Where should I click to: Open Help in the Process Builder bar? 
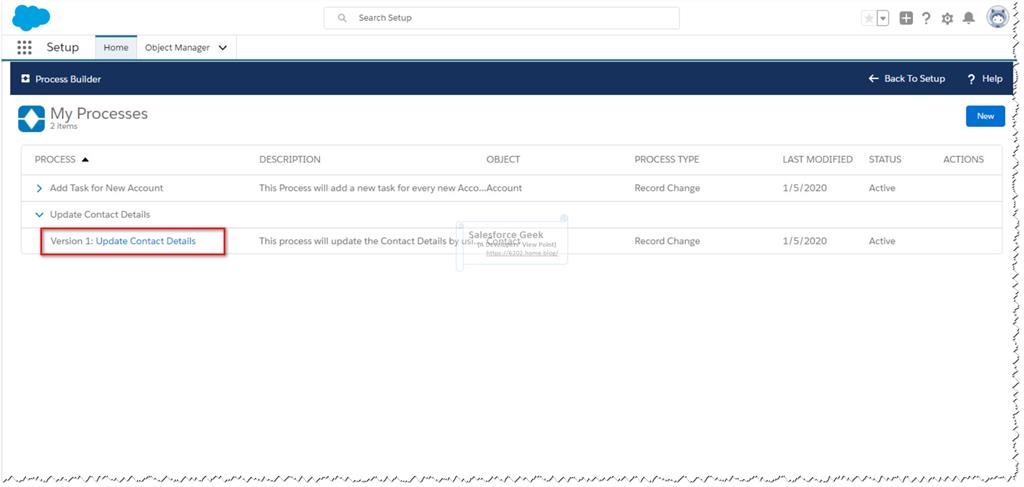click(985, 78)
